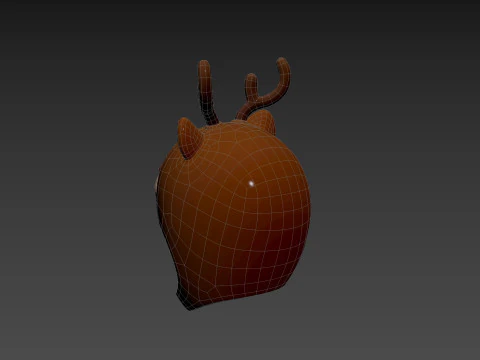Select the pointed ear on the left
Screen dimensions: 480x360
(189, 137)
